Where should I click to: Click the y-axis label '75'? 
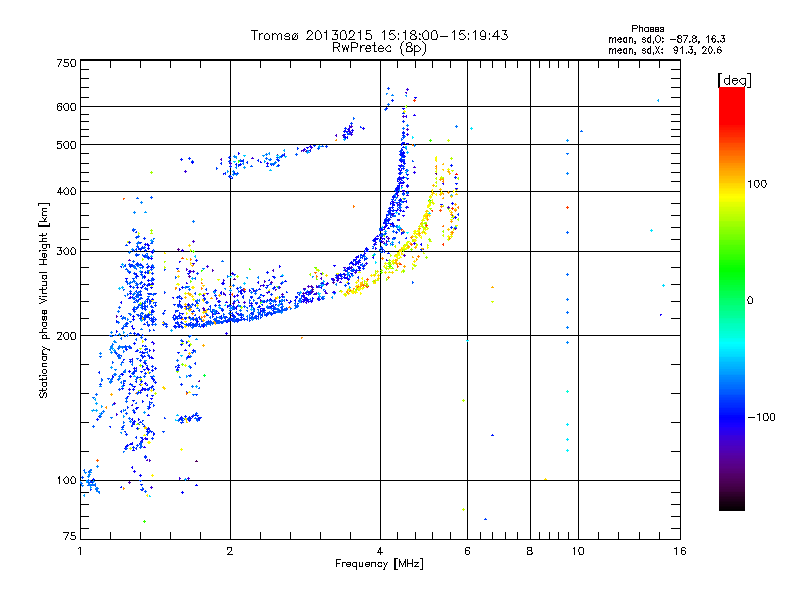(x=70, y=536)
